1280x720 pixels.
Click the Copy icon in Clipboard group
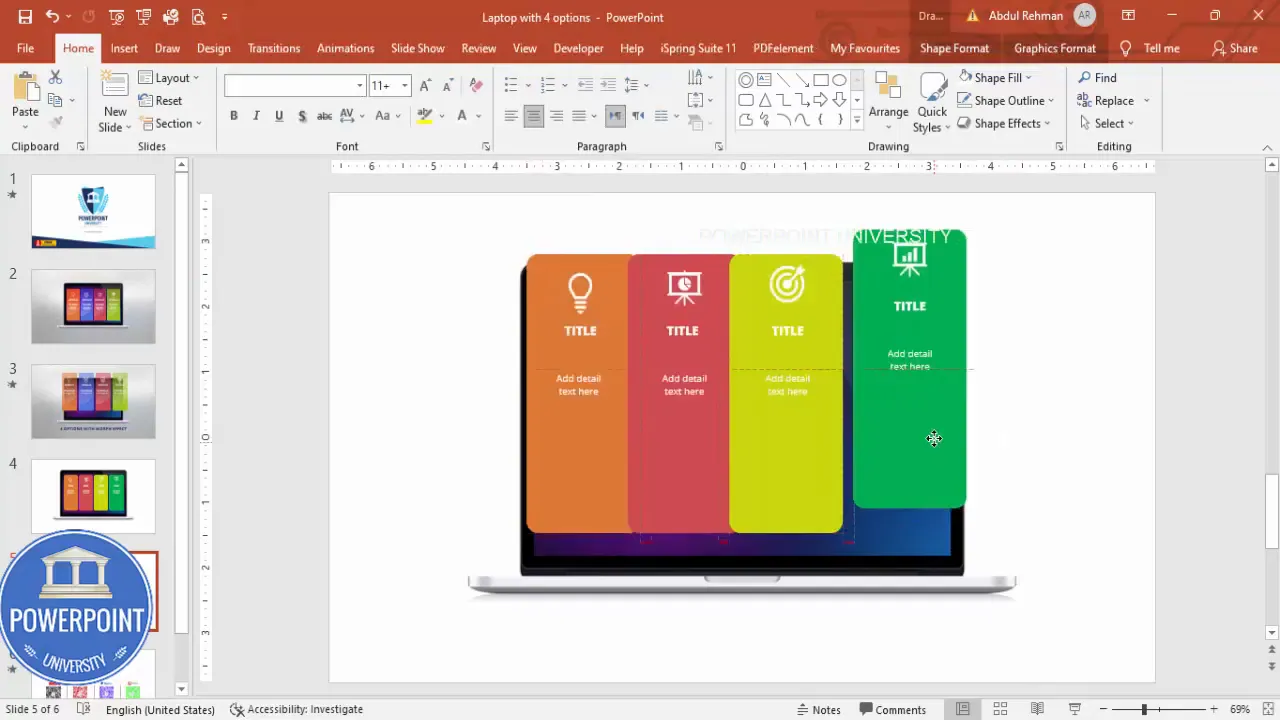point(55,100)
